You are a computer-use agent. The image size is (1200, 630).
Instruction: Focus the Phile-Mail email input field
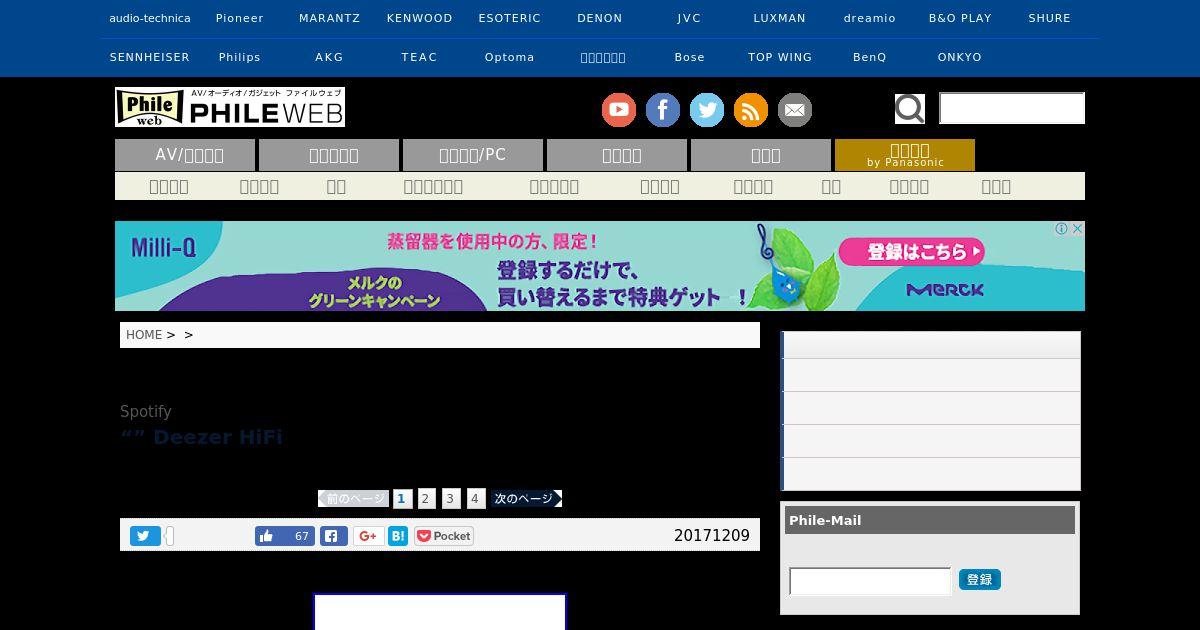870,581
